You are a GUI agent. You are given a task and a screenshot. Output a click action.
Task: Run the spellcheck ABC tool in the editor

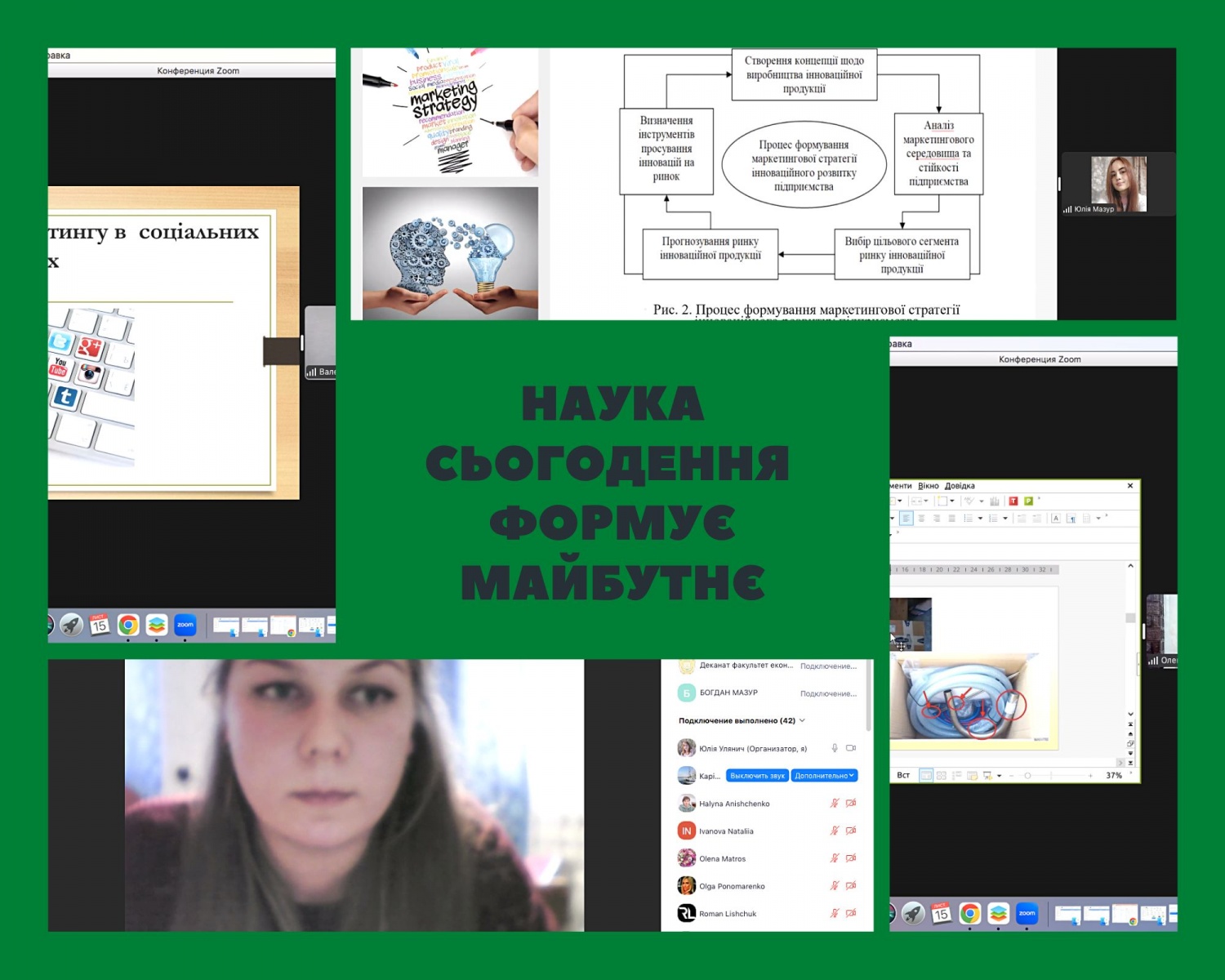point(969,501)
